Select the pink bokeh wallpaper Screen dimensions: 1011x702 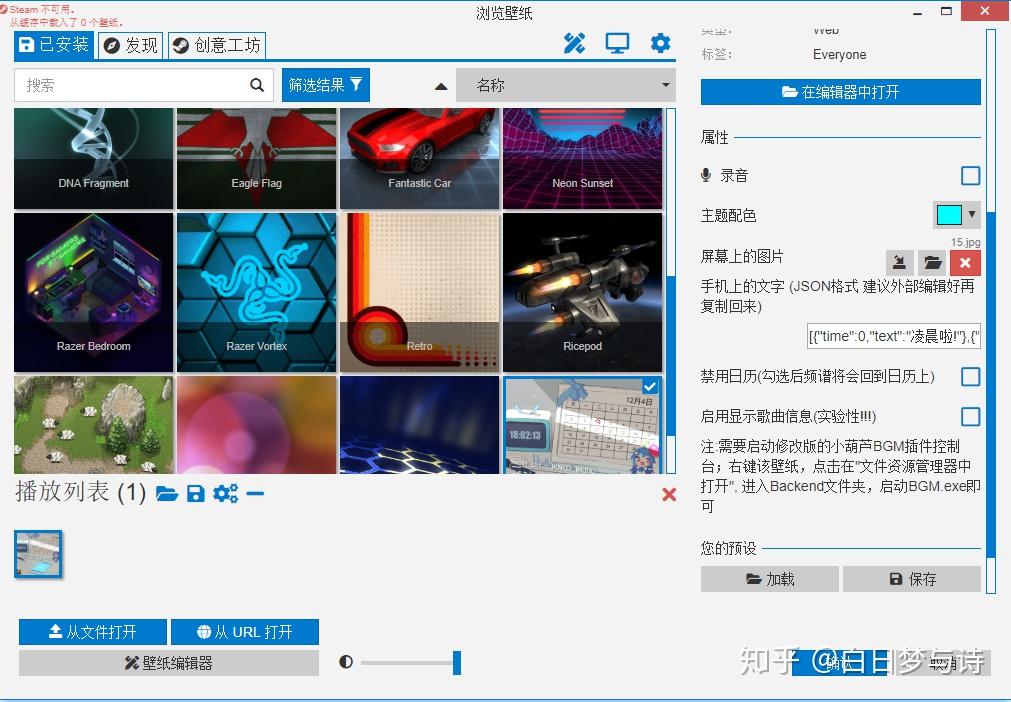click(x=257, y=425)
